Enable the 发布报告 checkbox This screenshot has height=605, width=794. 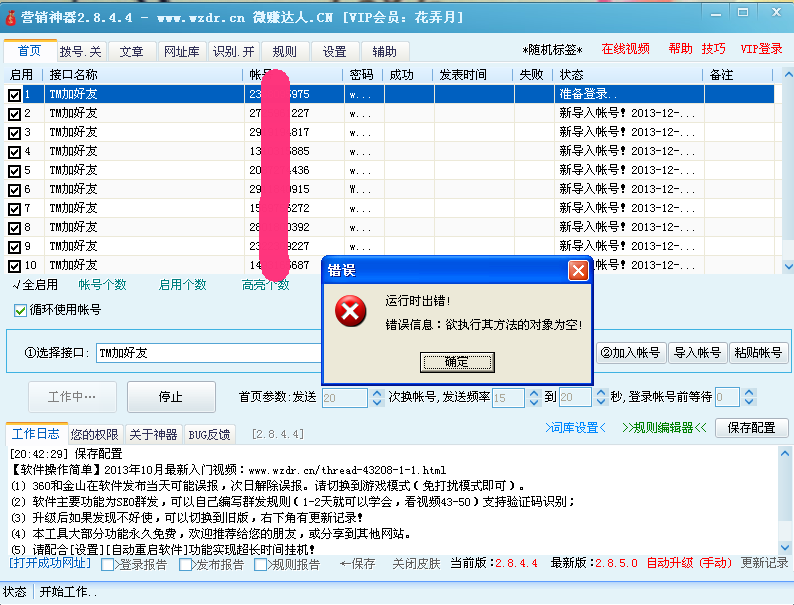pyautogui.click(x=185, y=564)
